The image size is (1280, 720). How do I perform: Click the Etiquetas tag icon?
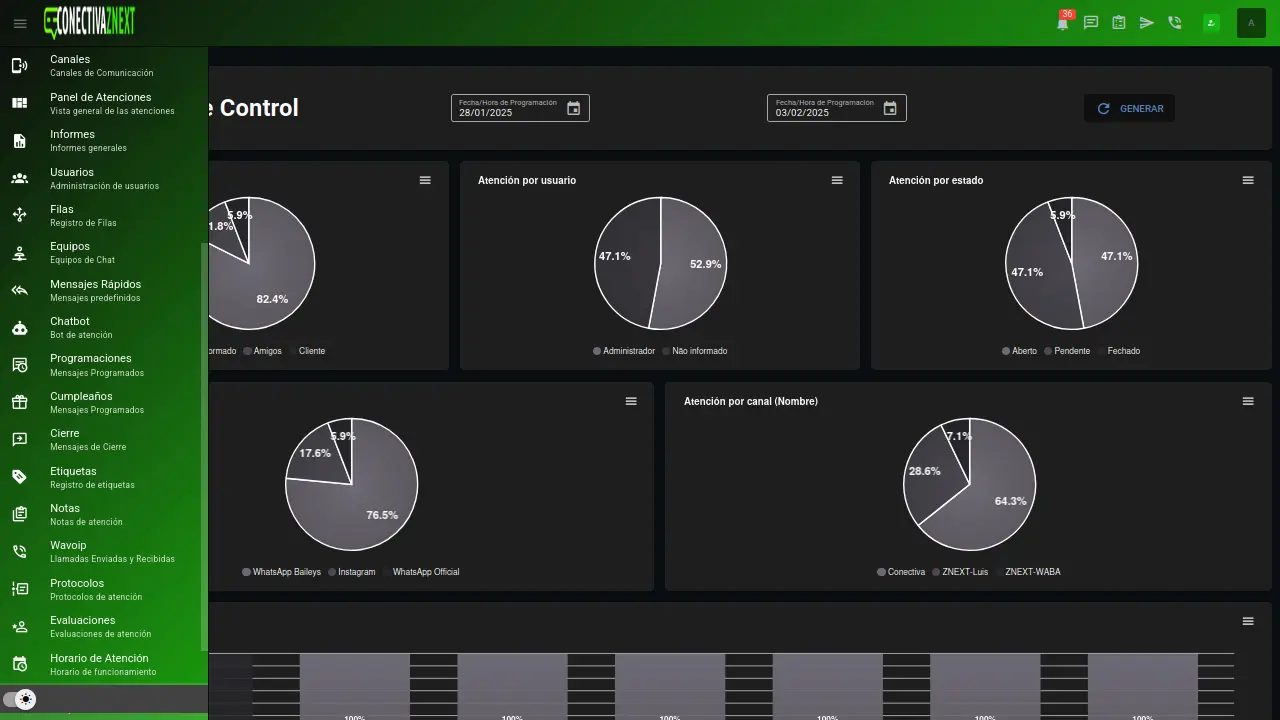19,477
